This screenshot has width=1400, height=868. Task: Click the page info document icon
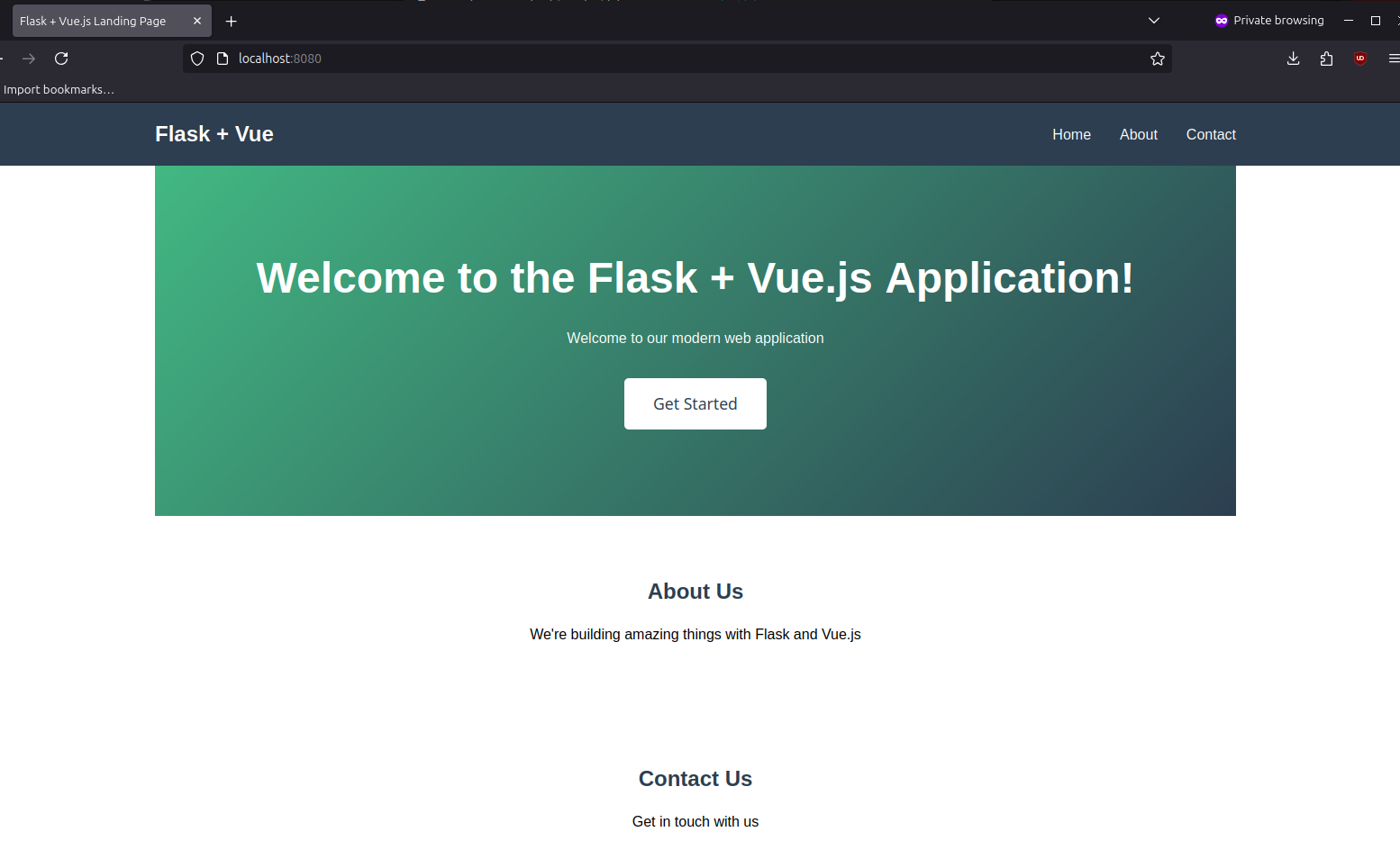click(223, 59)
